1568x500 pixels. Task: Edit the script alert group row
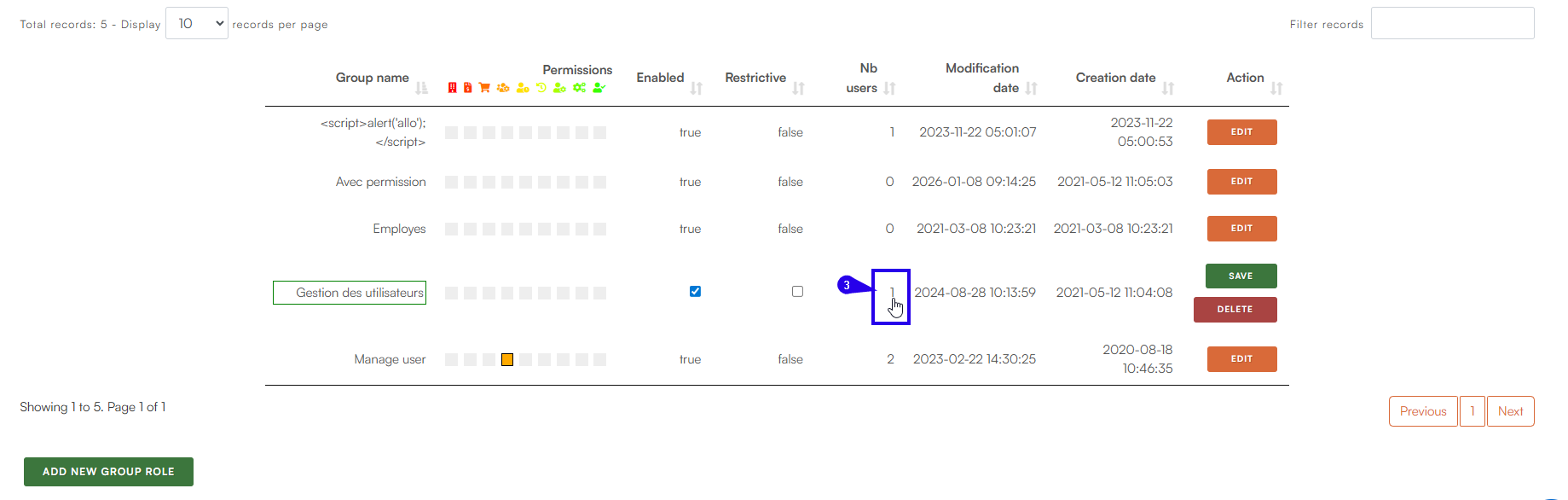[1241, 132]
